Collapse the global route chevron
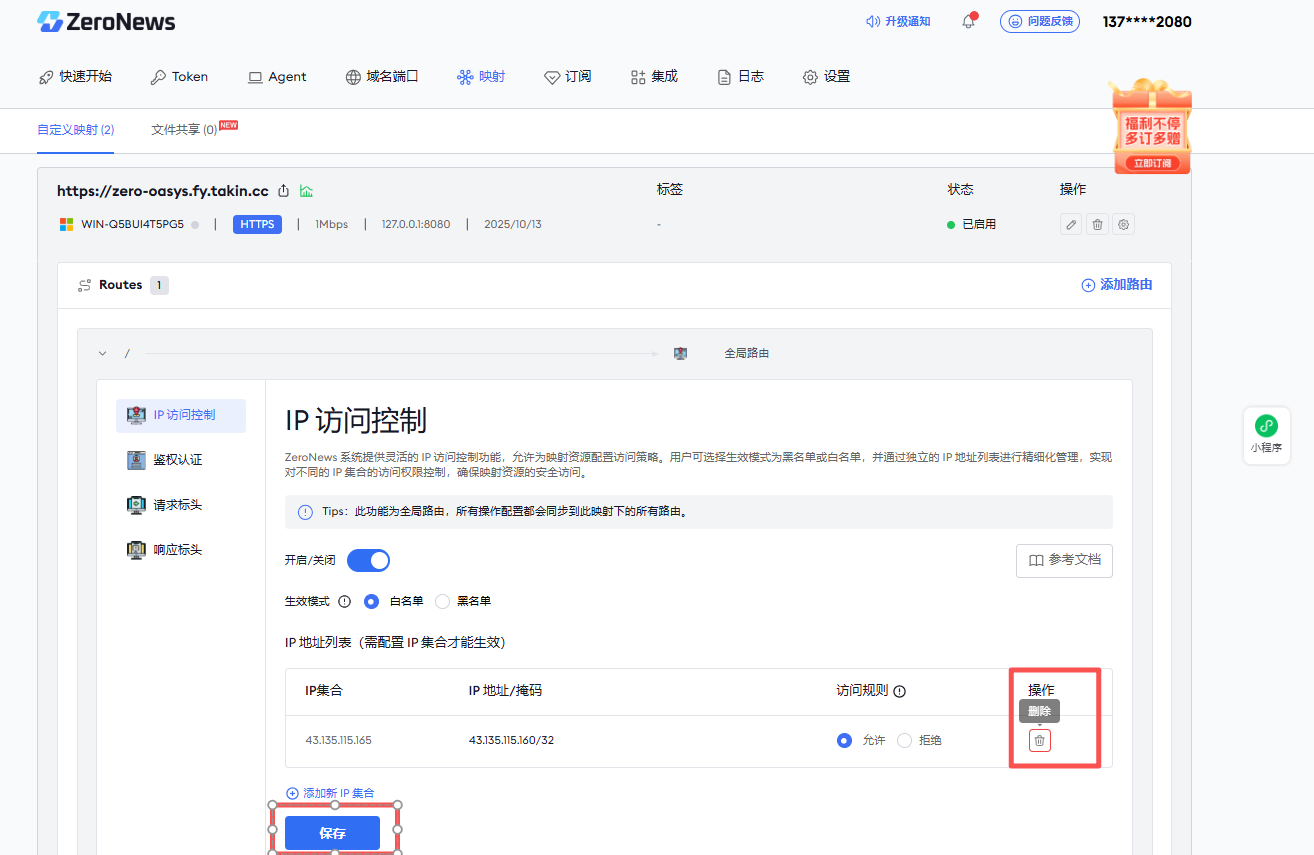 [102, 353]
